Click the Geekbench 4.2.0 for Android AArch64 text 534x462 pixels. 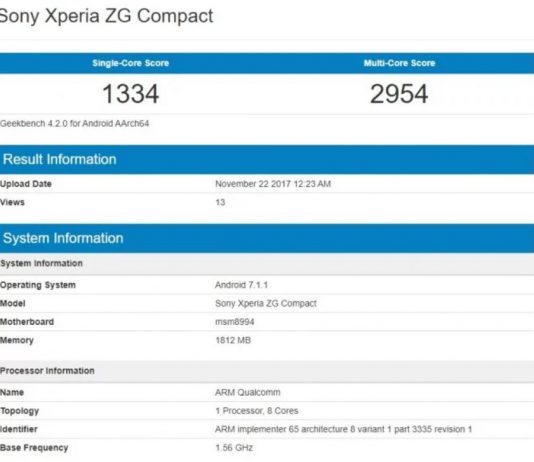(x=75, y=123)
